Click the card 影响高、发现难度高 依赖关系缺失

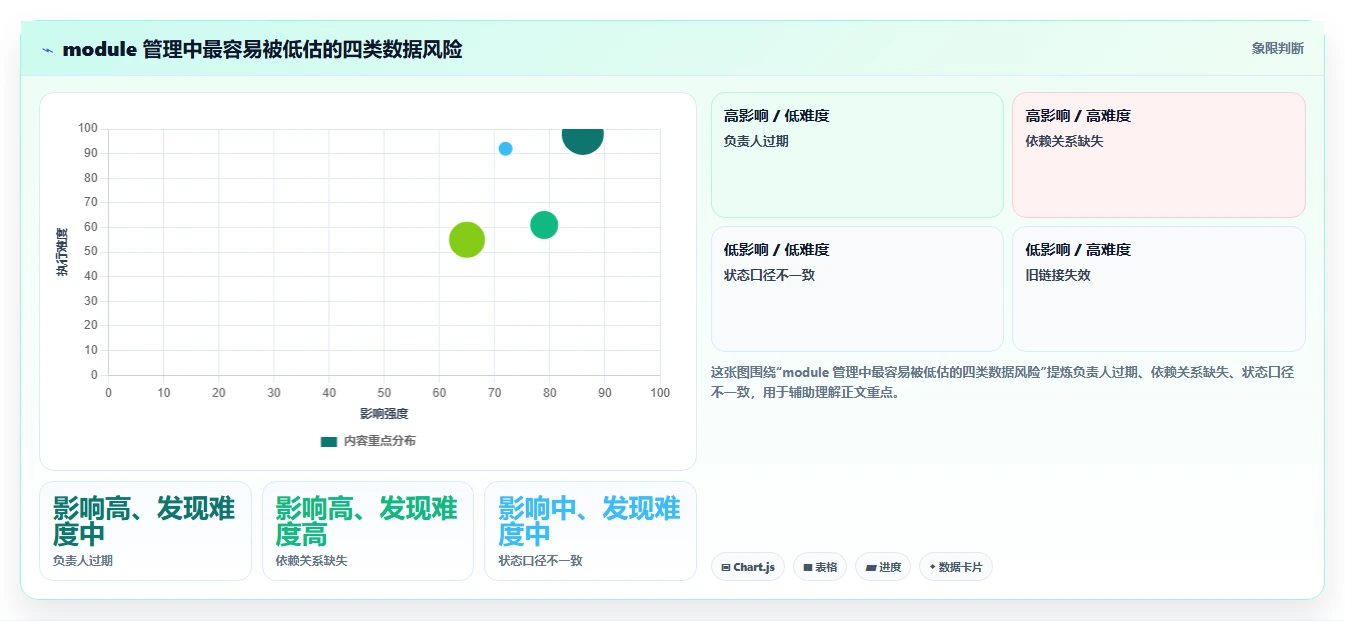[x=368, y=531]
